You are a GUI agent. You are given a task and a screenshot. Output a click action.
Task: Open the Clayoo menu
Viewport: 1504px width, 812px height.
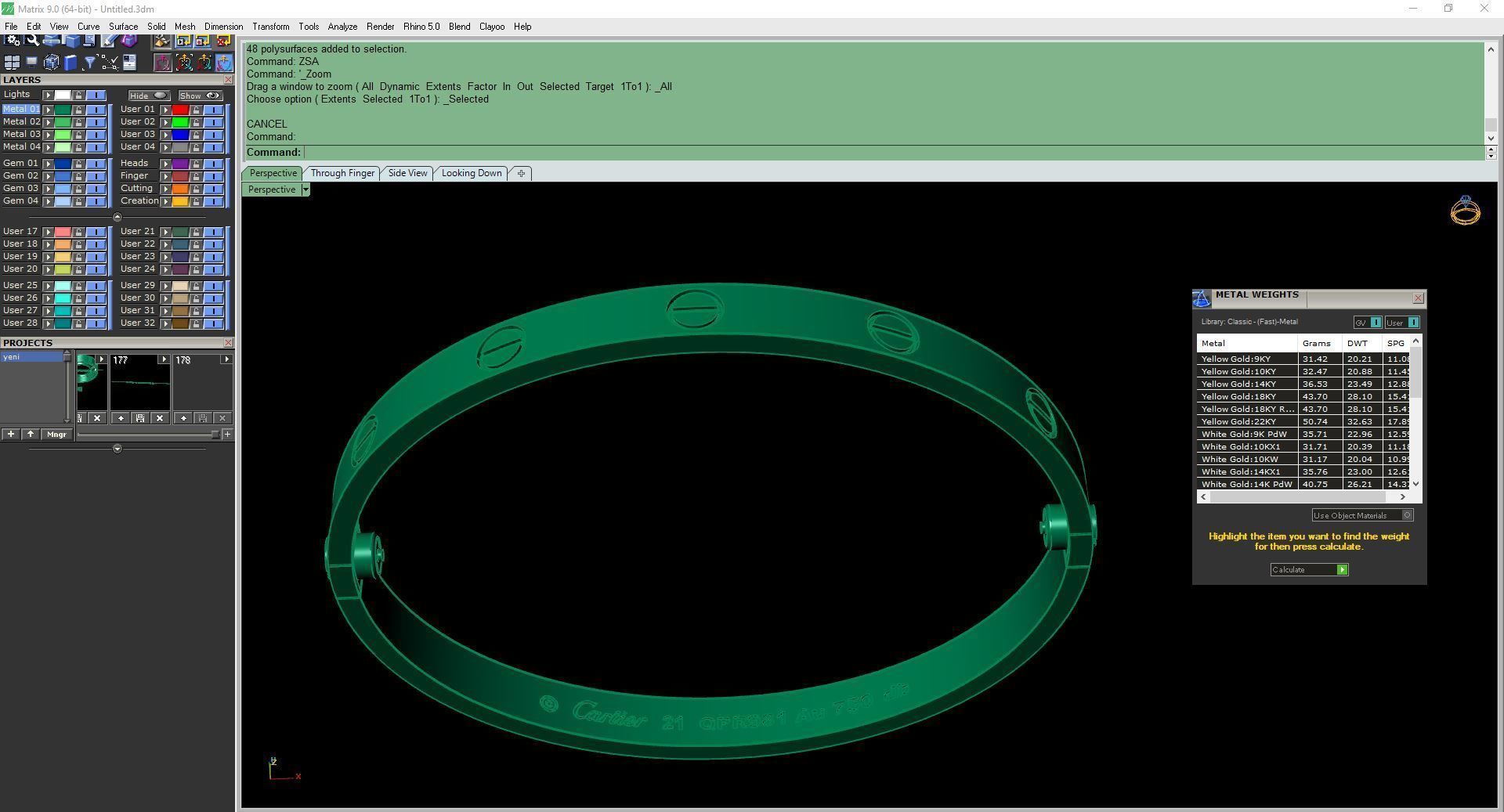point(491,27)
